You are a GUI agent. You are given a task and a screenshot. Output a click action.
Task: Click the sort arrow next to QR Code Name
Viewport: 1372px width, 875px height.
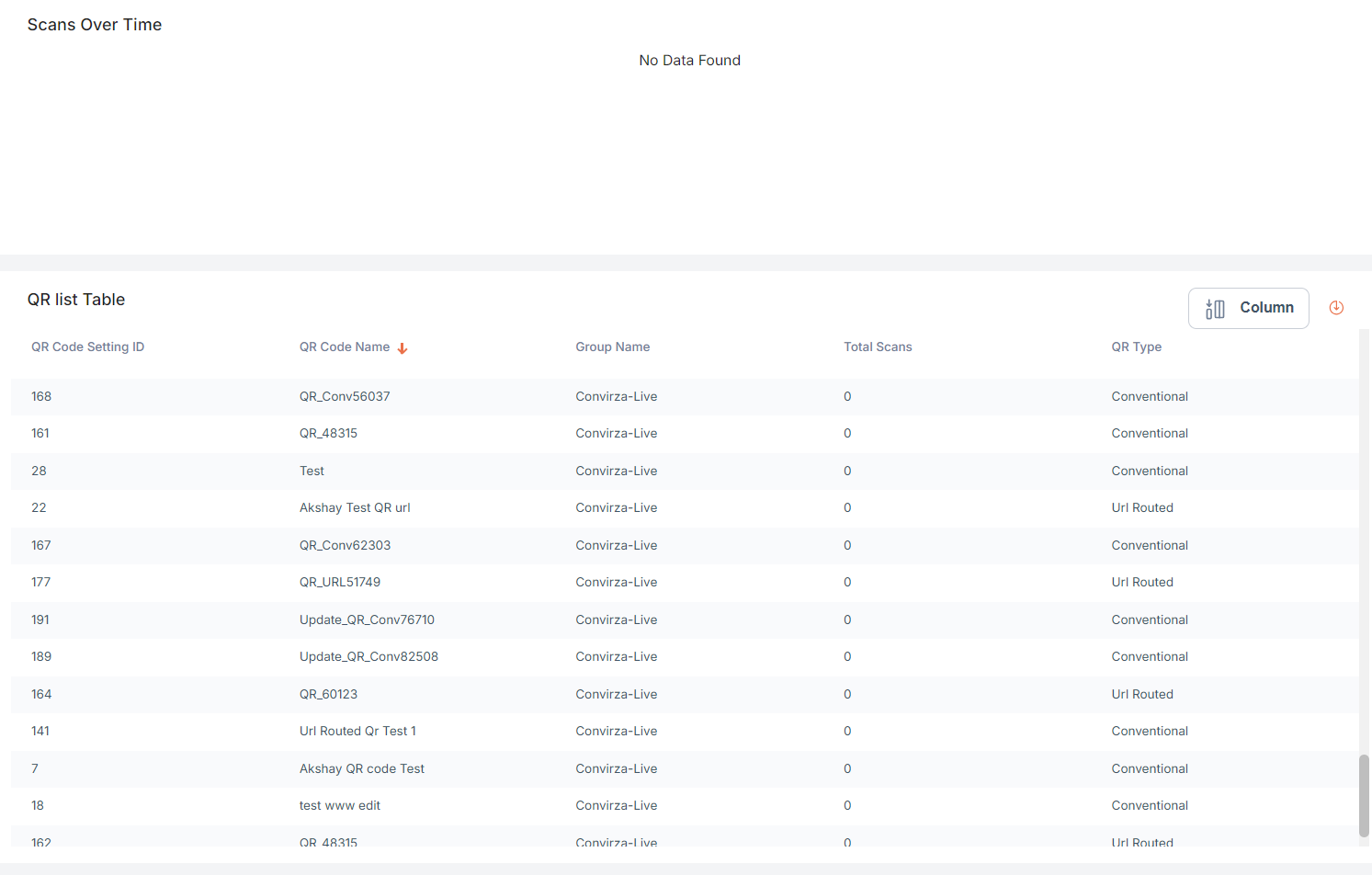(x=403, y=348)
